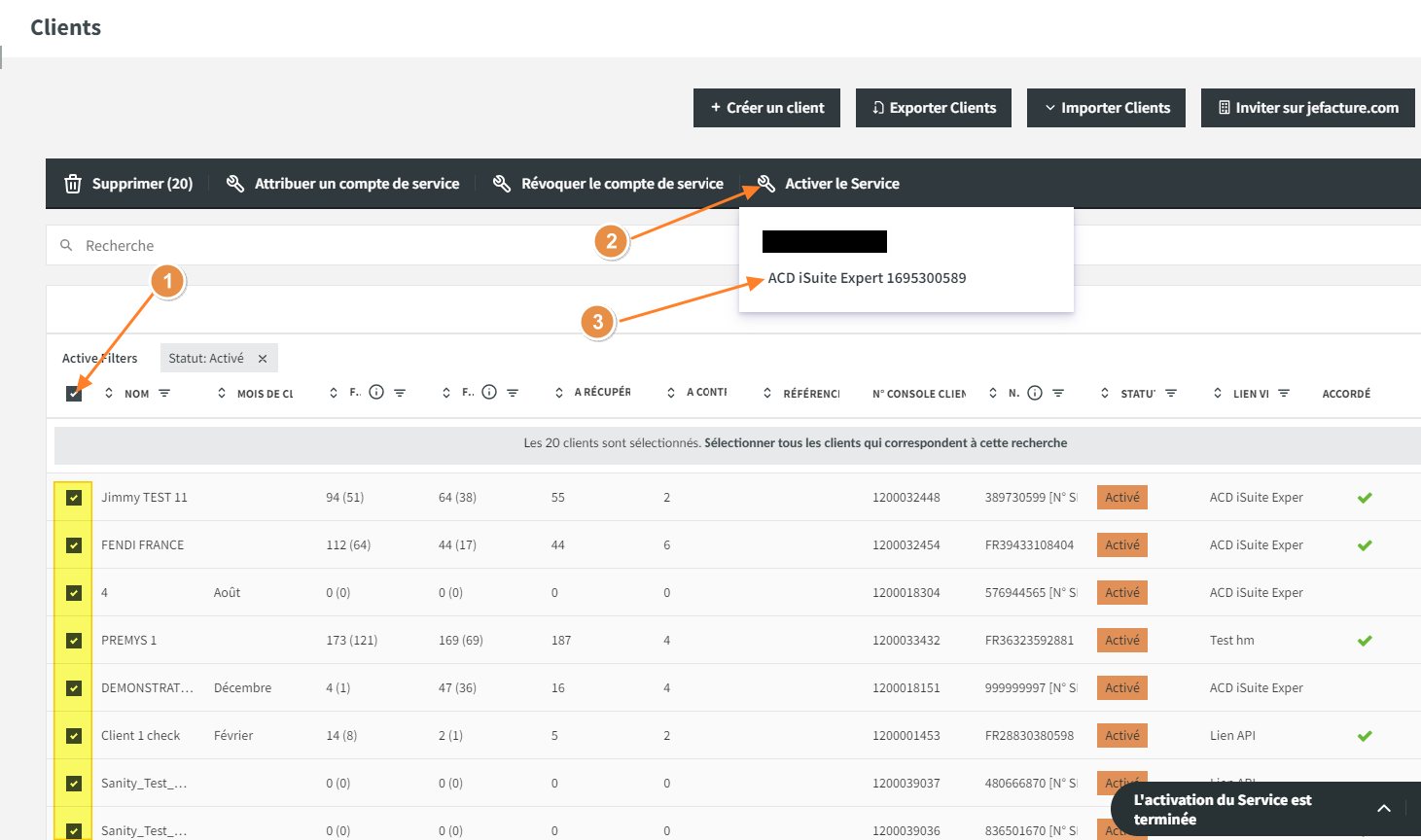Uncheck the FENDI FRANCE row checkbox
The height and width of the screenshot is (840, 1421).
point(74,545)
